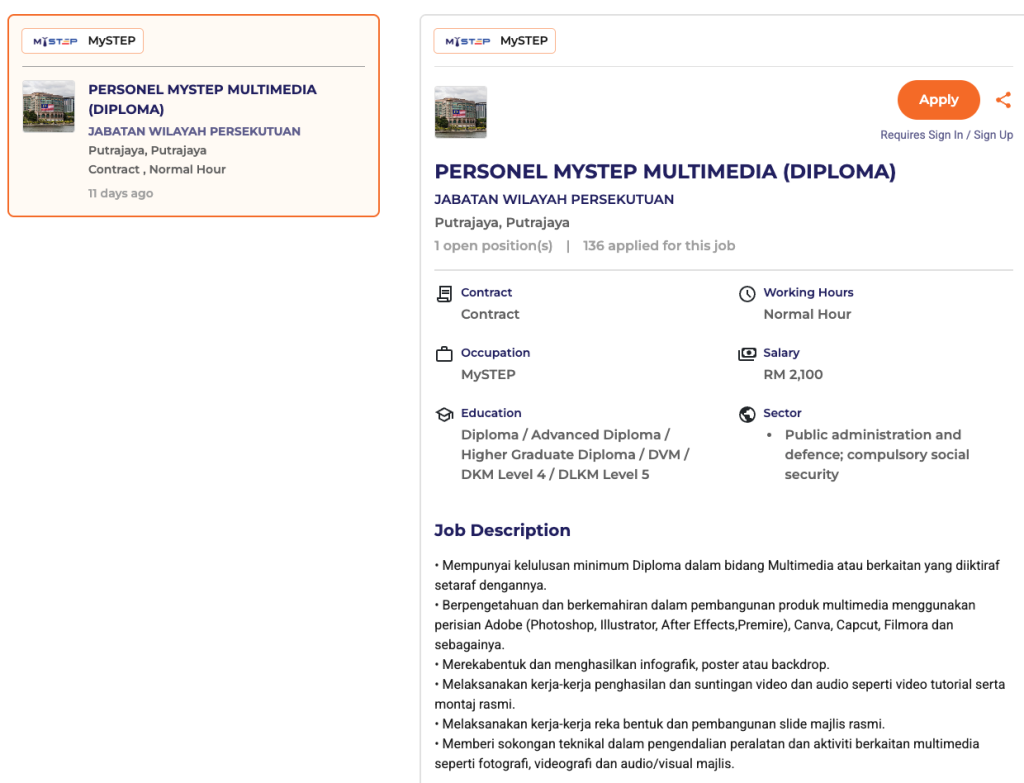Click the Salary banknote icon
Image resolution: width=1024 pixels, height=783 pixels.
[747, 354]
